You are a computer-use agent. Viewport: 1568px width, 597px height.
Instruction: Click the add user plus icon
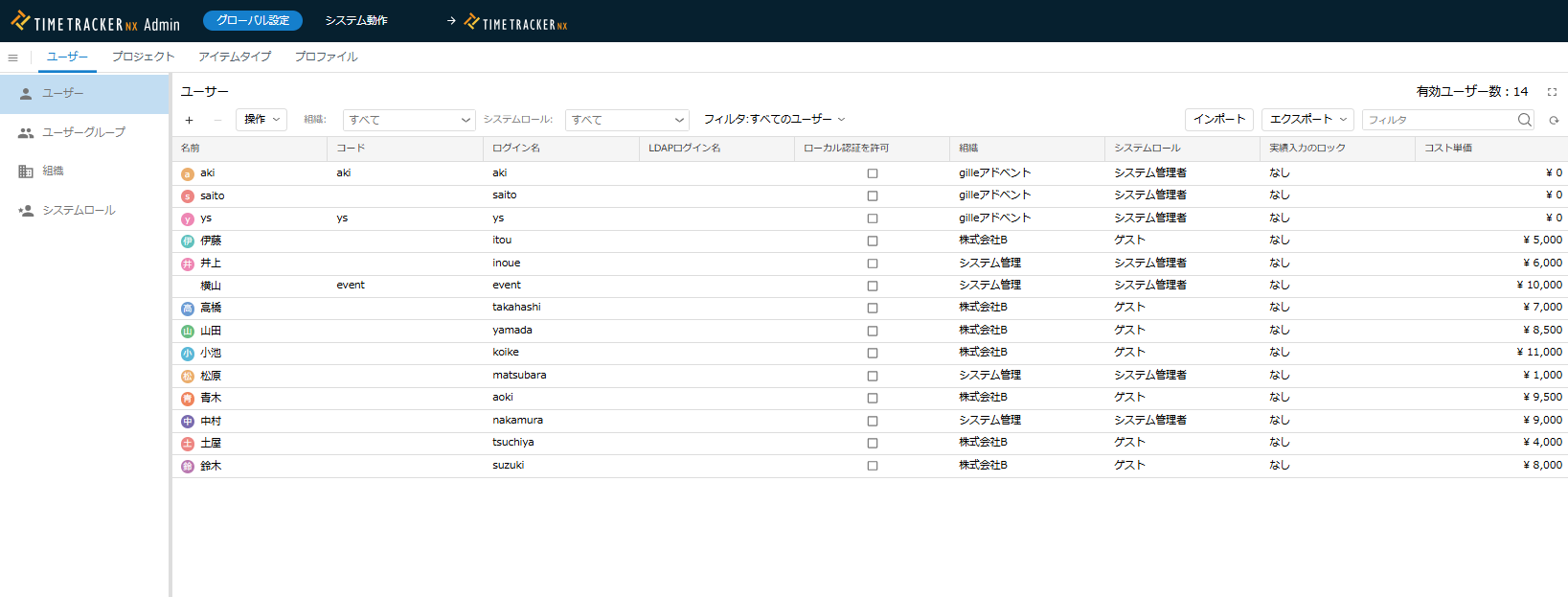[x=190, y=120]
